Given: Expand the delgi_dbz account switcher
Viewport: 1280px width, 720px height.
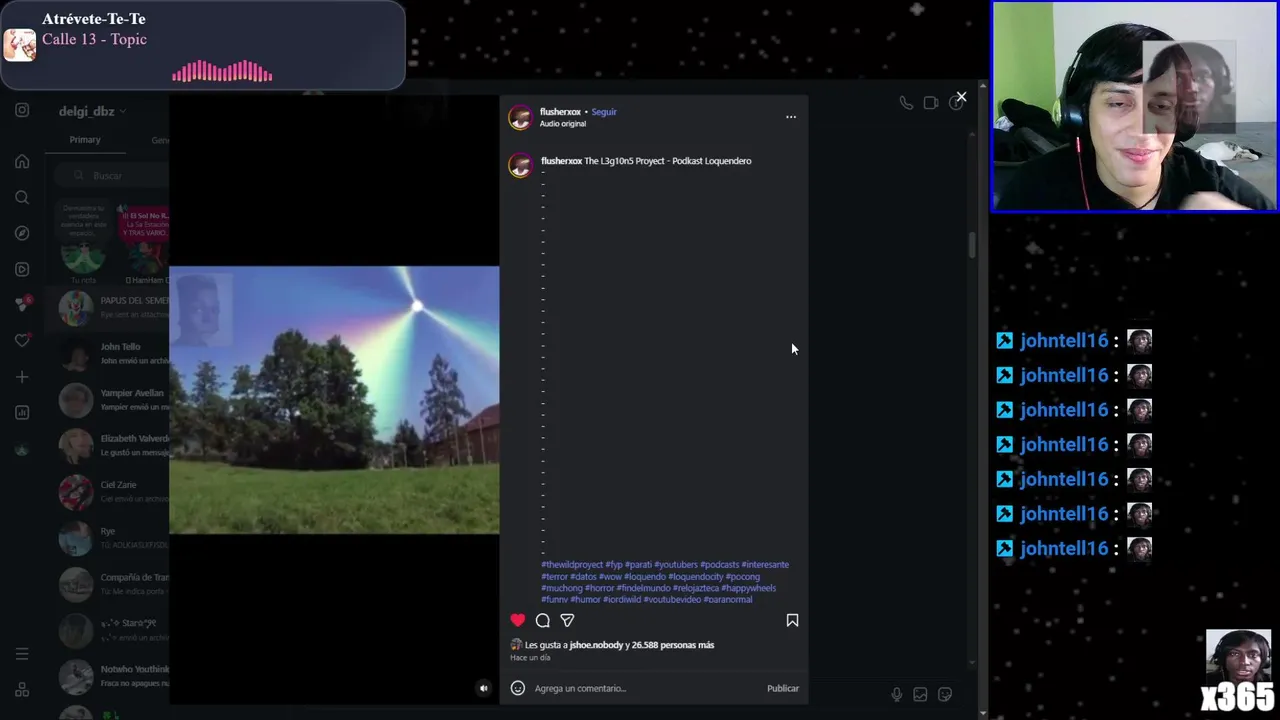Looking at the screenshot, I should click(92, 111).
